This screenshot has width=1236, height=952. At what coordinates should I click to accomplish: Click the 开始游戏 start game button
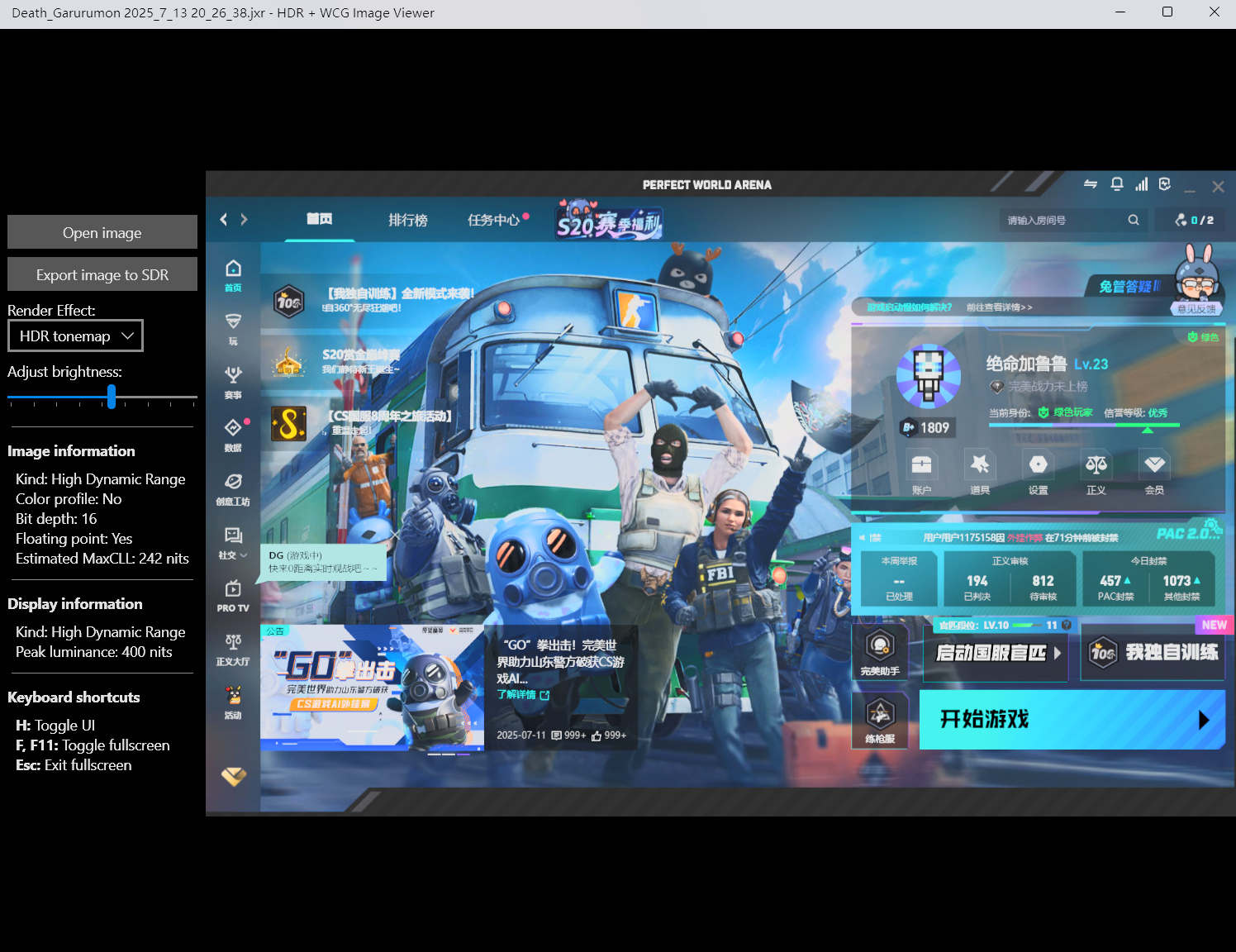click(1072, 720)
